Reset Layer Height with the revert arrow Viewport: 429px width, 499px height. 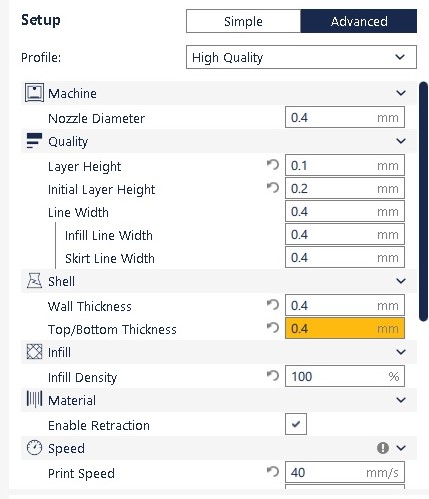pos(273,165)
